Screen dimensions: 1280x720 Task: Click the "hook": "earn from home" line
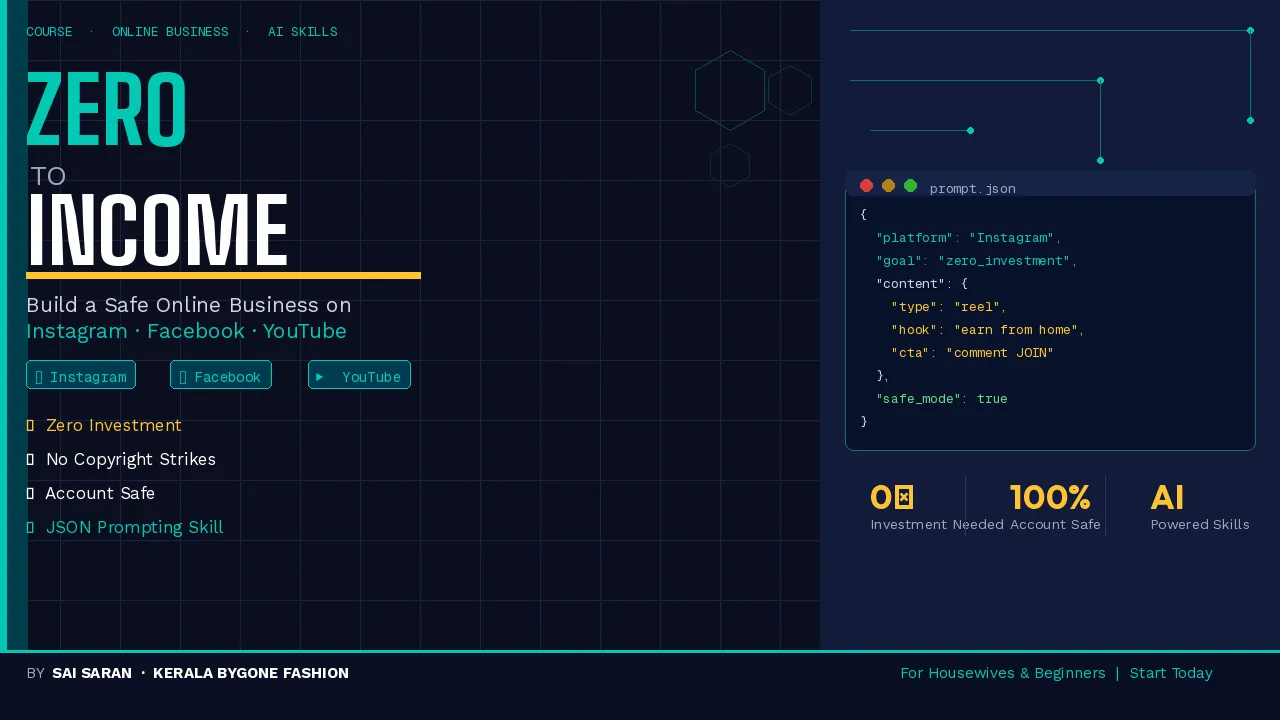pyautogui.click(x=988, y=330)
